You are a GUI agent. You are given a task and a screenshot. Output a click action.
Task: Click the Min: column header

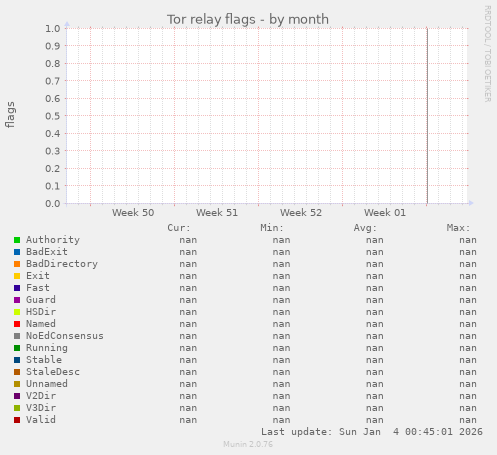pyautogui.click(x=272, y=228)
